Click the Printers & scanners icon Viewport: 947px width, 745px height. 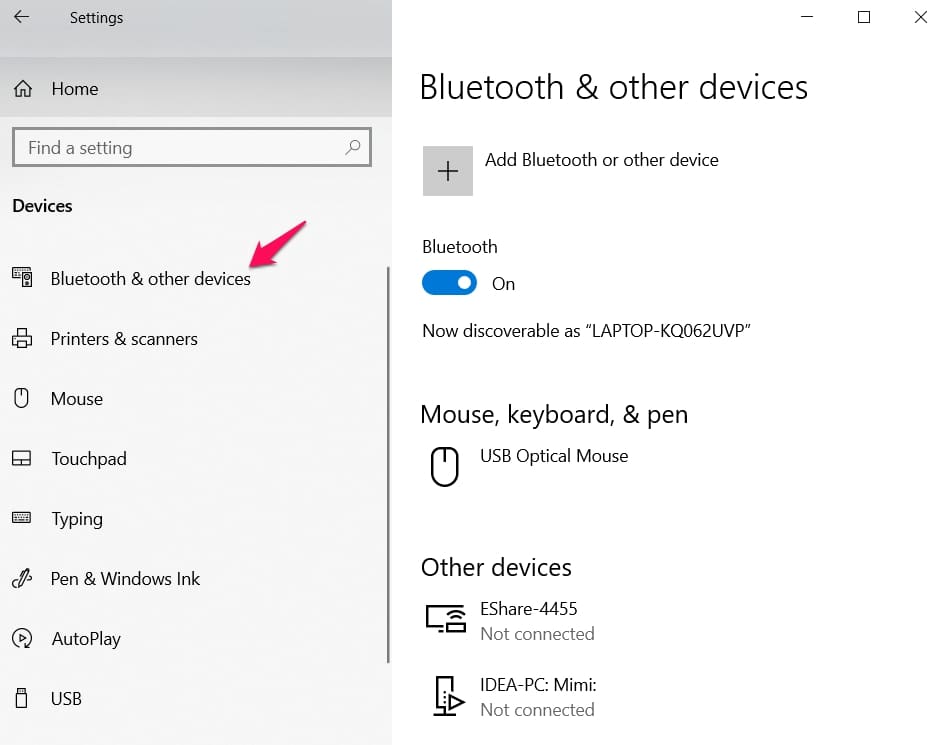tap(22, 339)
